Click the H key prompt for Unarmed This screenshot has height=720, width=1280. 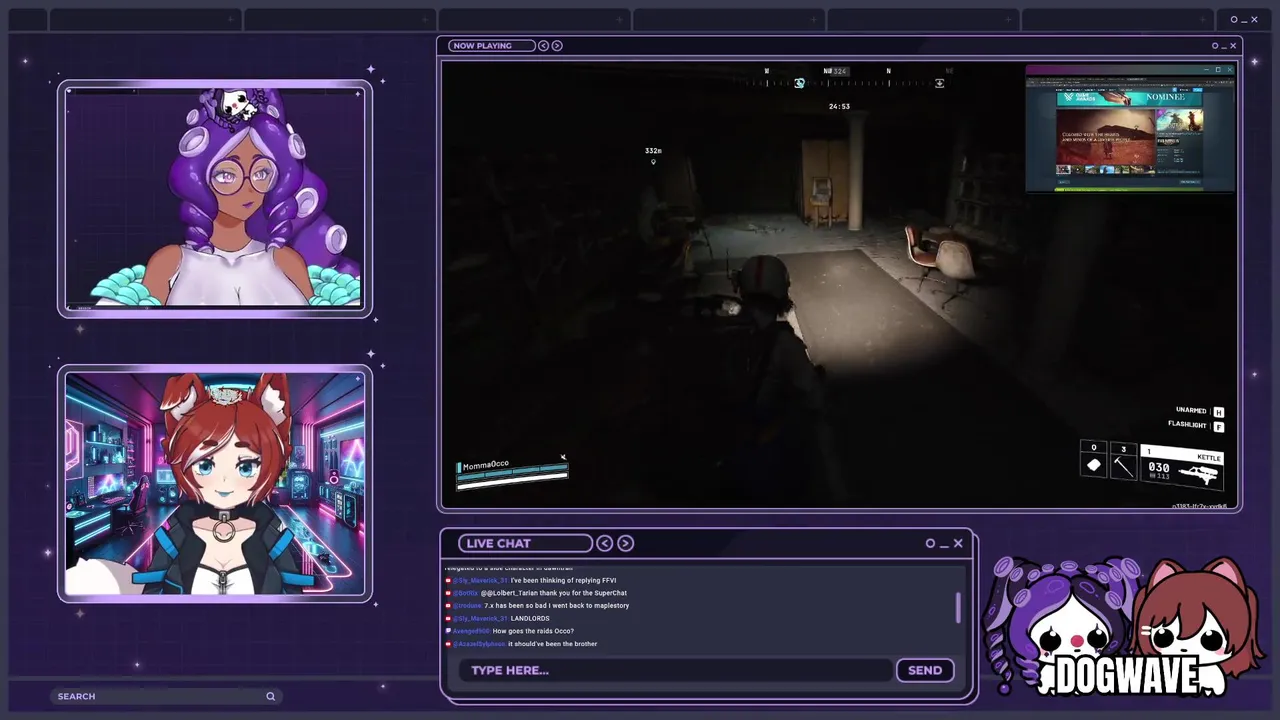pyautogui.click(x=1218, y=412)
